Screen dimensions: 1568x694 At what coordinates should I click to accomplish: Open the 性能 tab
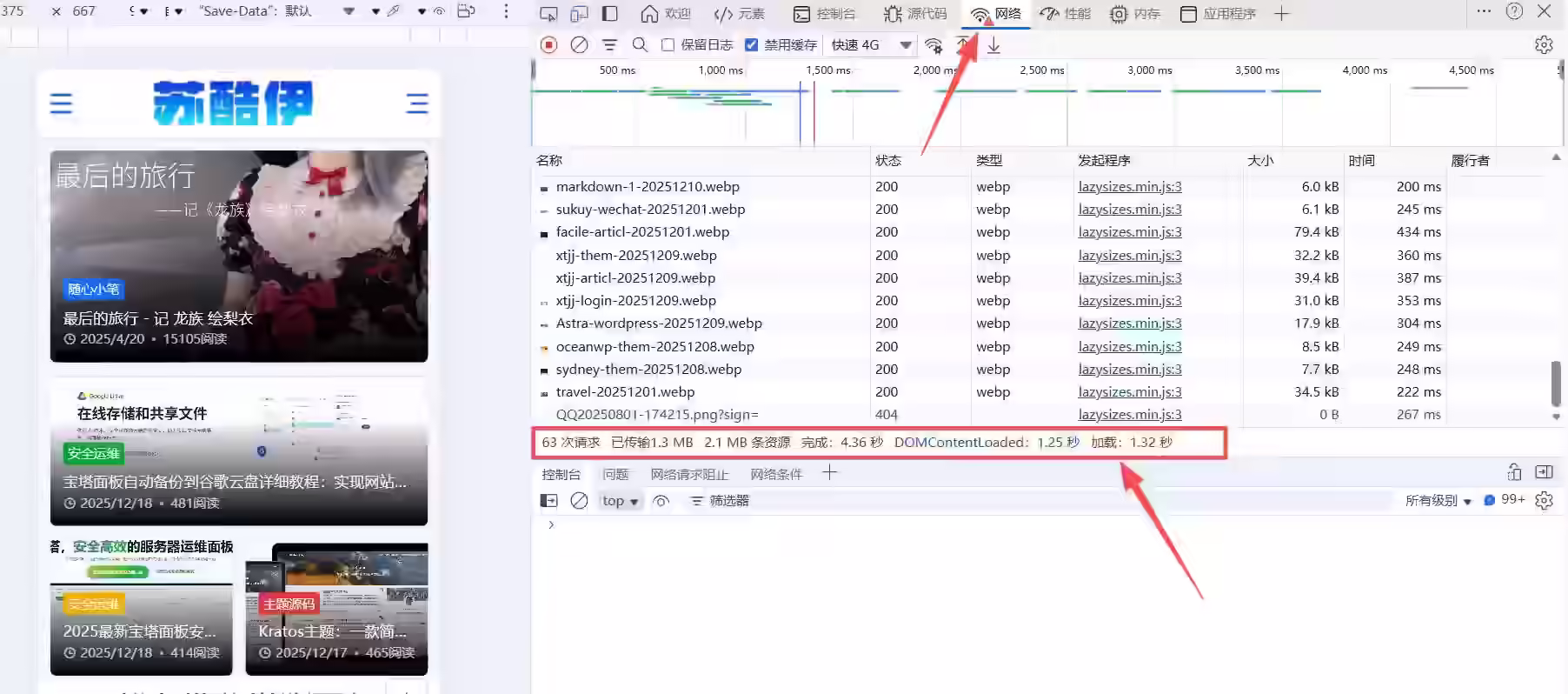[x=1066, y=14]
